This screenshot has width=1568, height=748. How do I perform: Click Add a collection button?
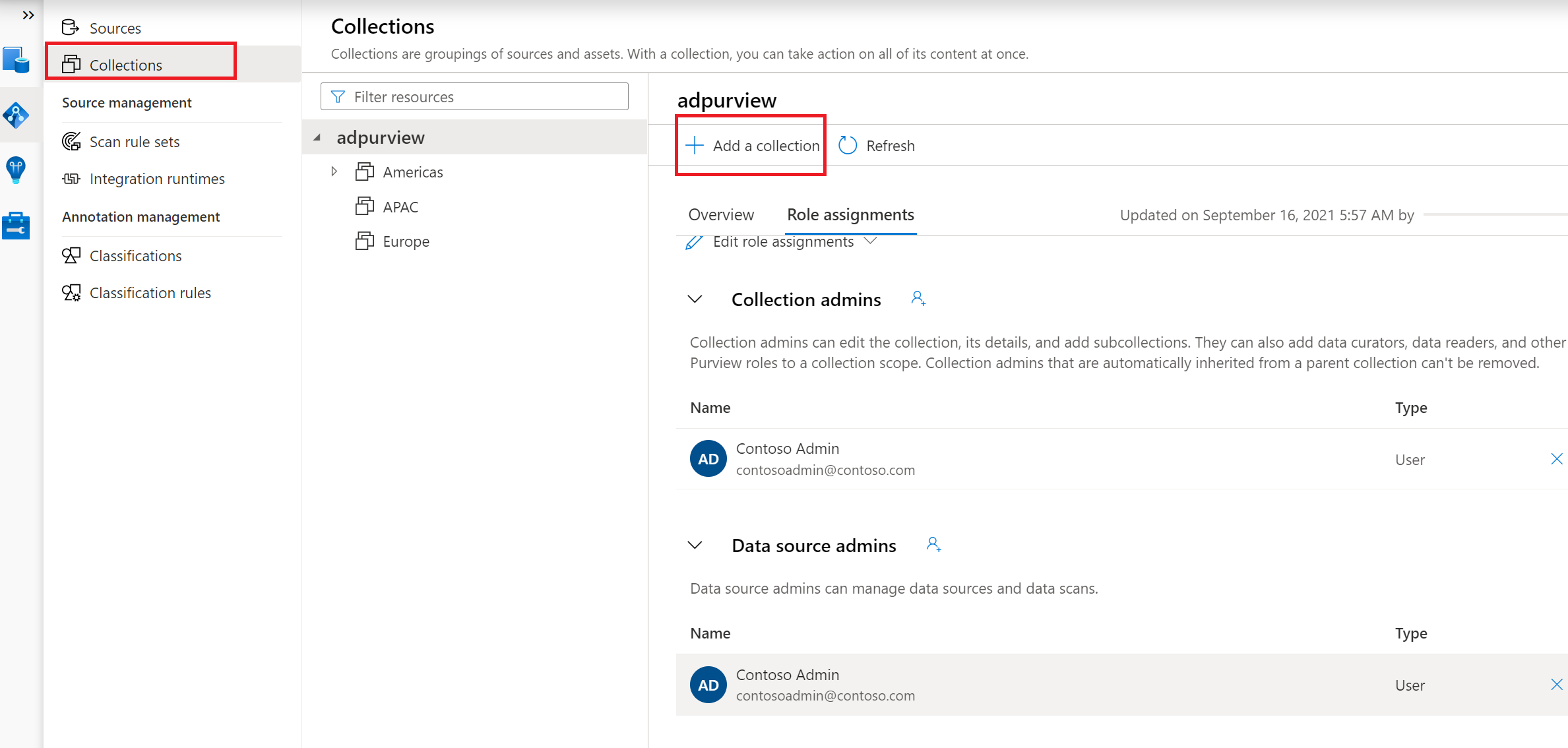[751, 146]
